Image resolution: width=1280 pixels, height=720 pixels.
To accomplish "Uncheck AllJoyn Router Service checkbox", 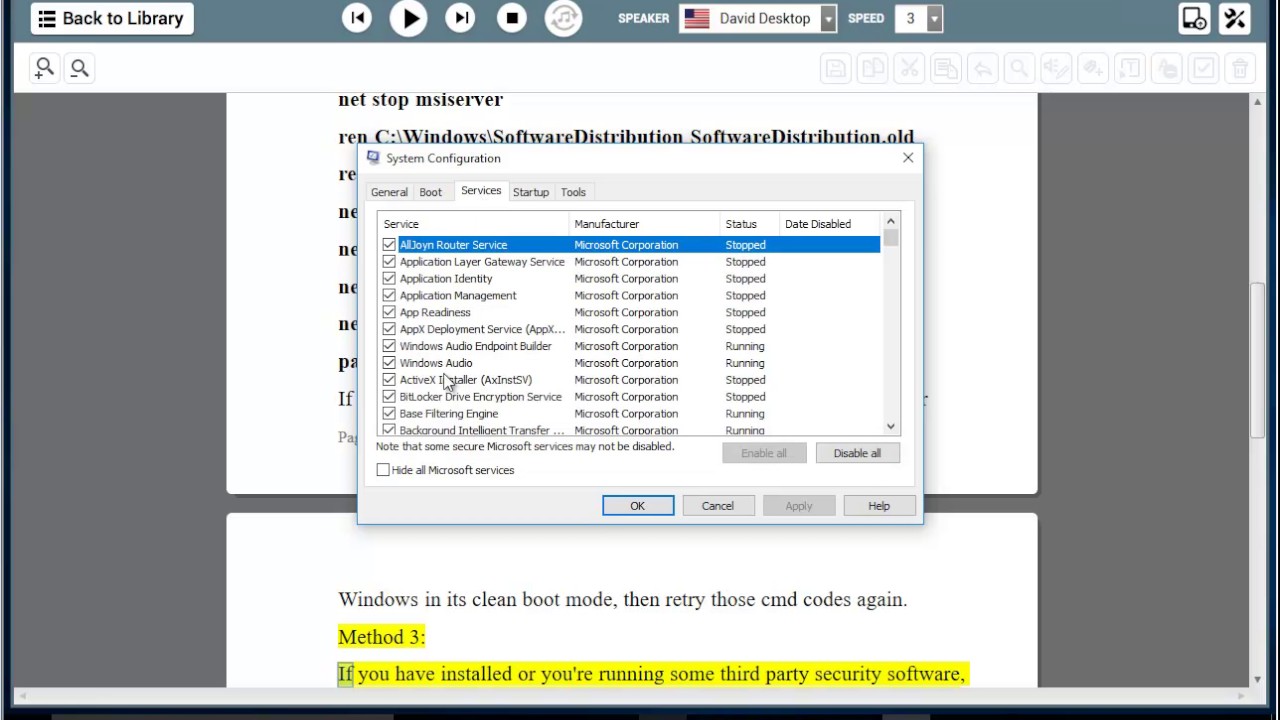I will [x=389, y=245].
